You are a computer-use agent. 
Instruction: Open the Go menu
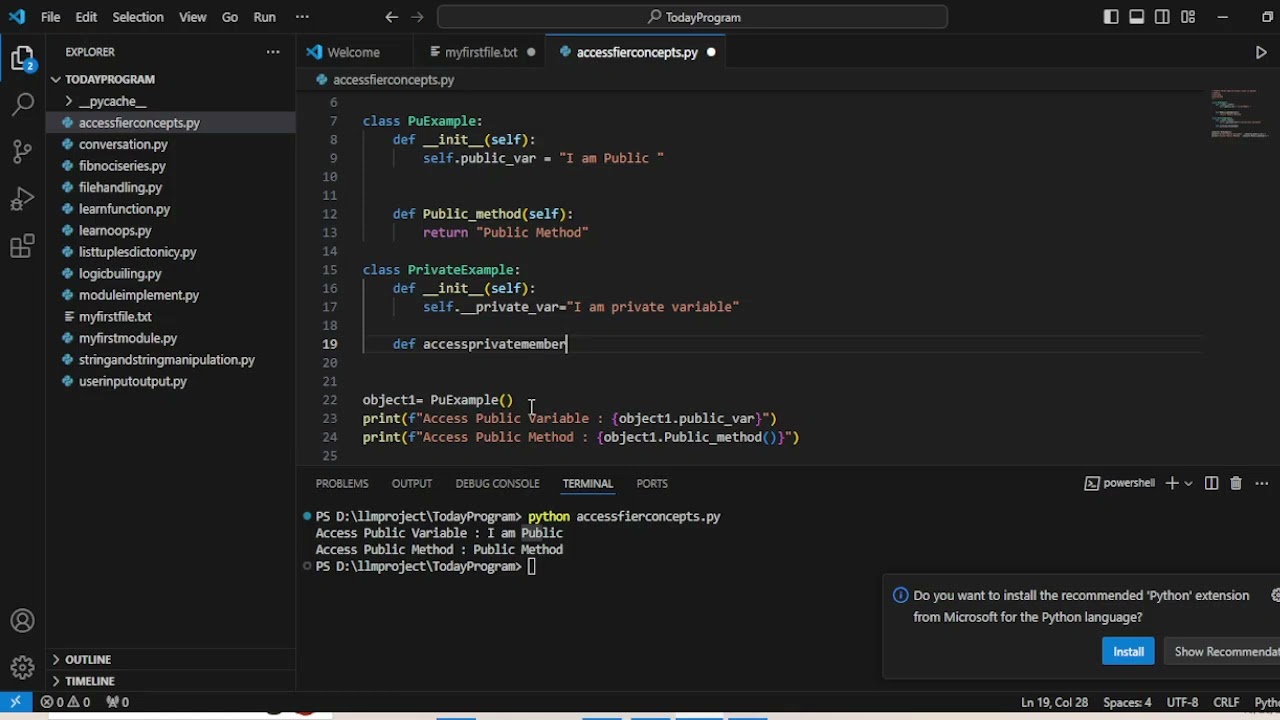point(230,17)
